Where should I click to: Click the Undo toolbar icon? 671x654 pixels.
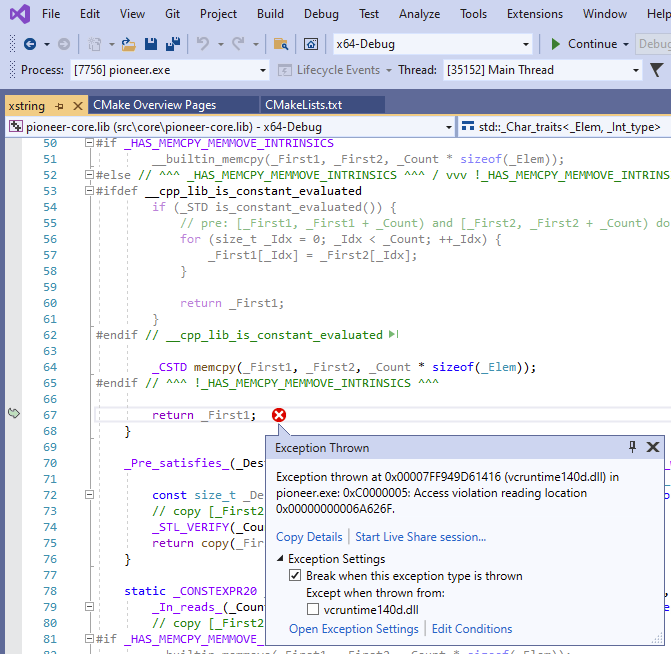(203, 44)
